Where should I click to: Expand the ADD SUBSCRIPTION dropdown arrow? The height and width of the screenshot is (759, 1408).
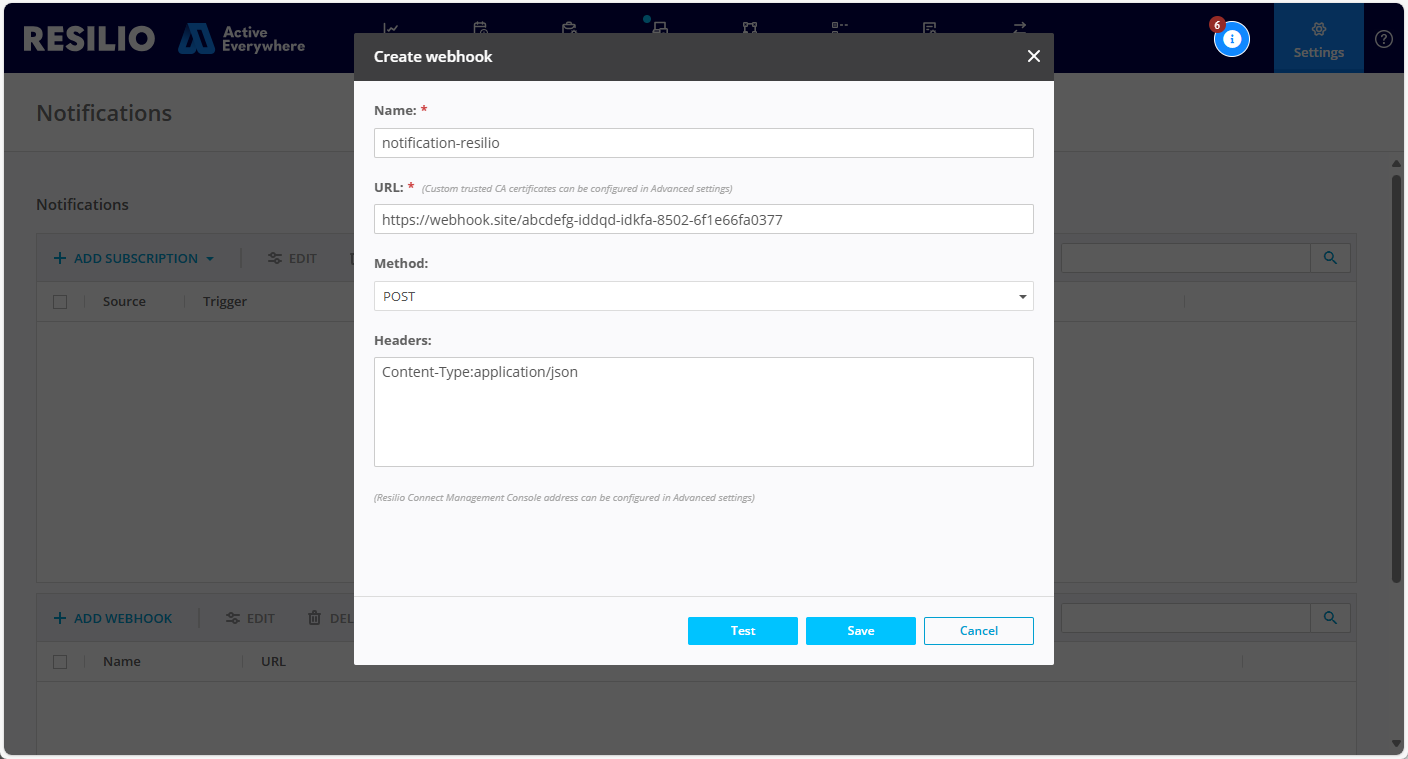[x=210, y=257]
